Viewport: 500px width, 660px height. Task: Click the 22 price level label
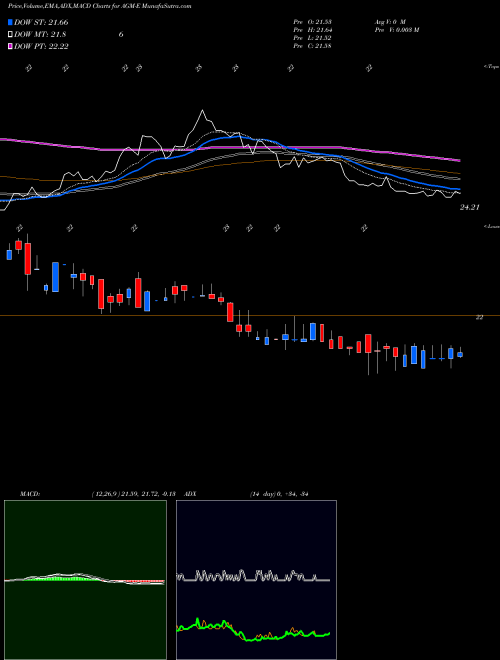coord(479,317)
